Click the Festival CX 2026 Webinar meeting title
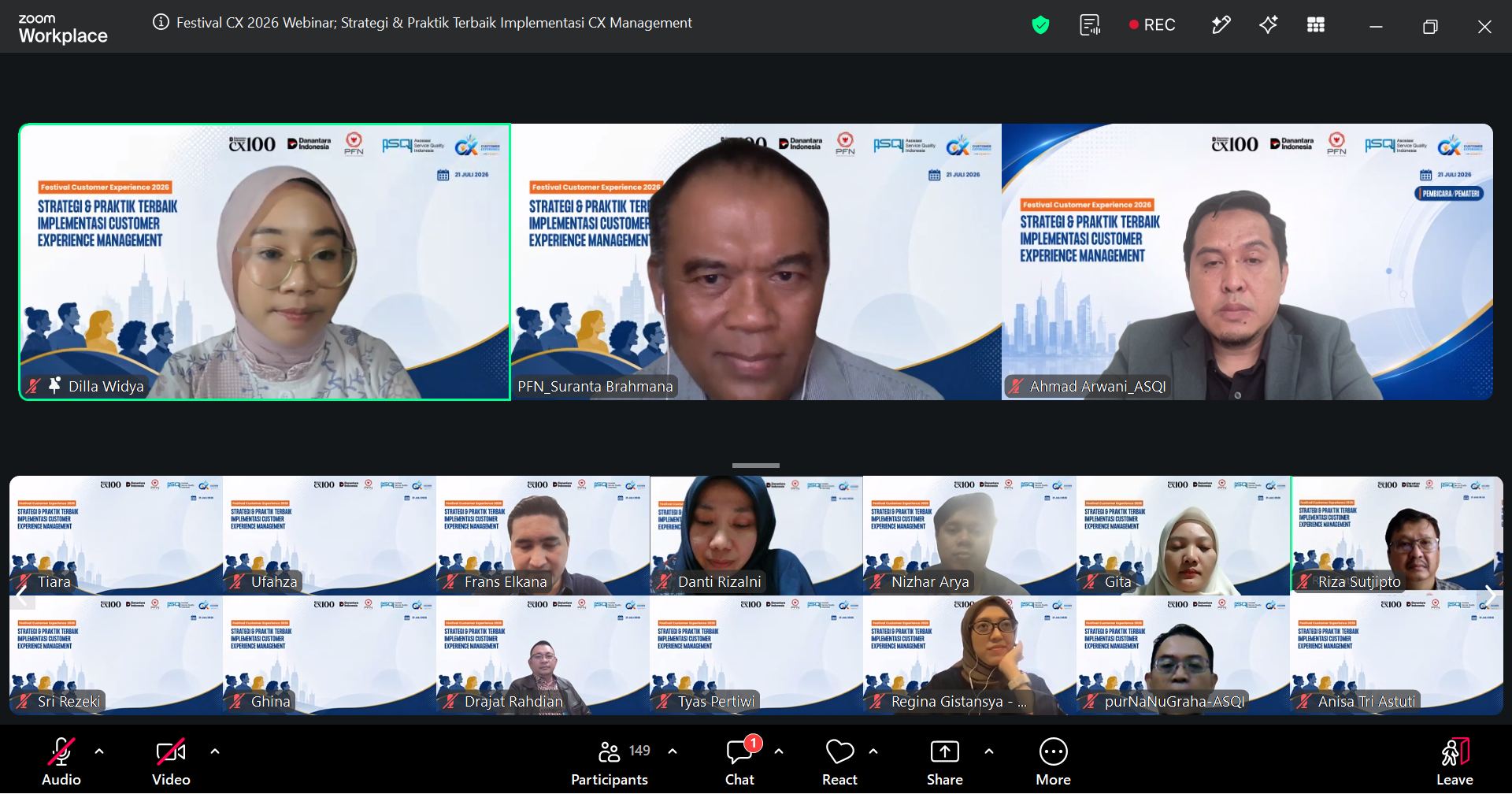 tap(434, 23)
